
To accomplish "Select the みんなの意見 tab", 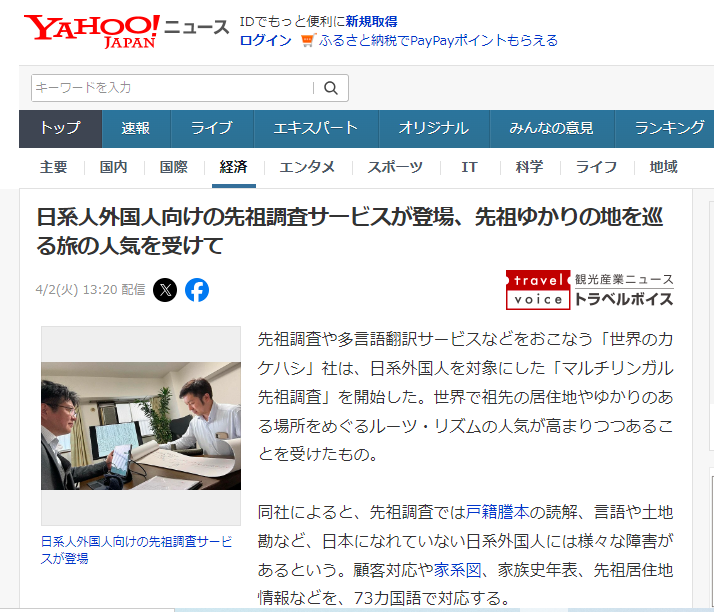I will coord(551,128).
